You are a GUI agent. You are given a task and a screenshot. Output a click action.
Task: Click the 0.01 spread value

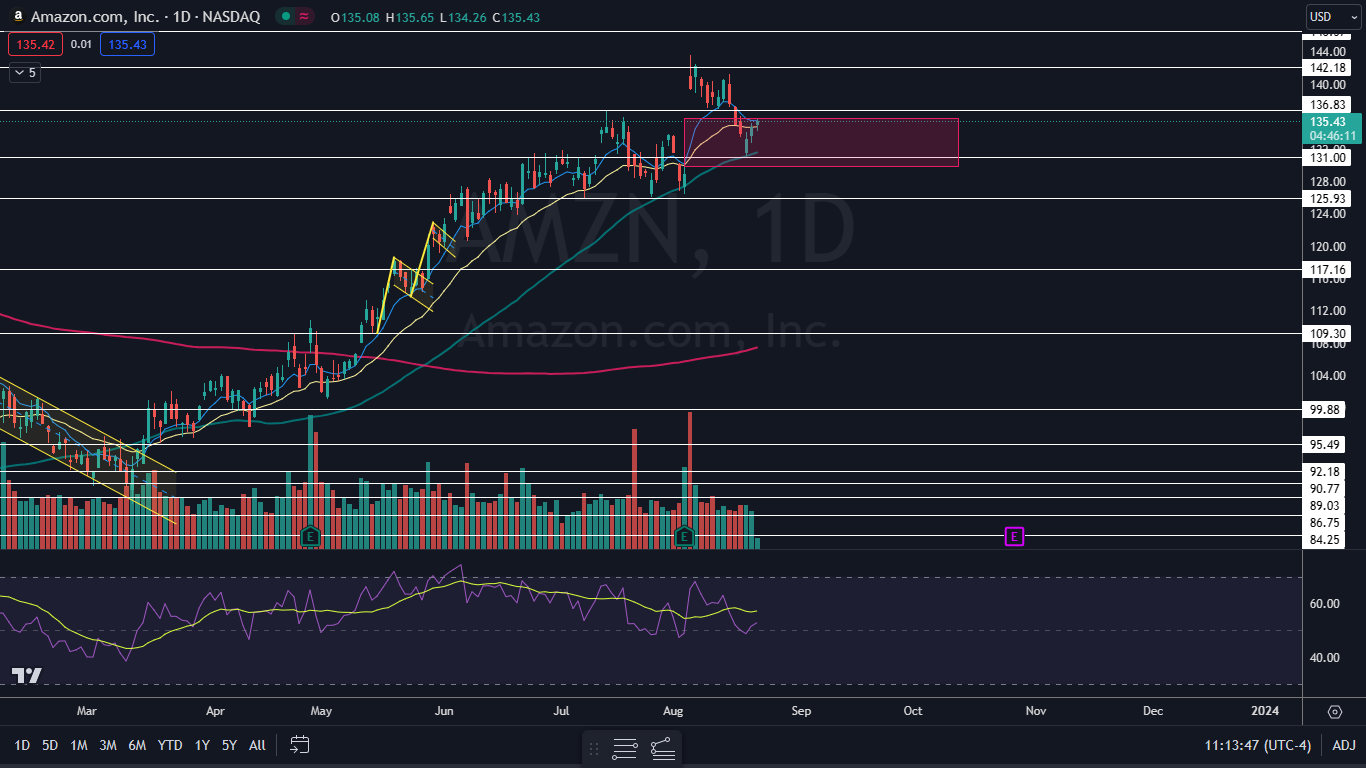82,44
